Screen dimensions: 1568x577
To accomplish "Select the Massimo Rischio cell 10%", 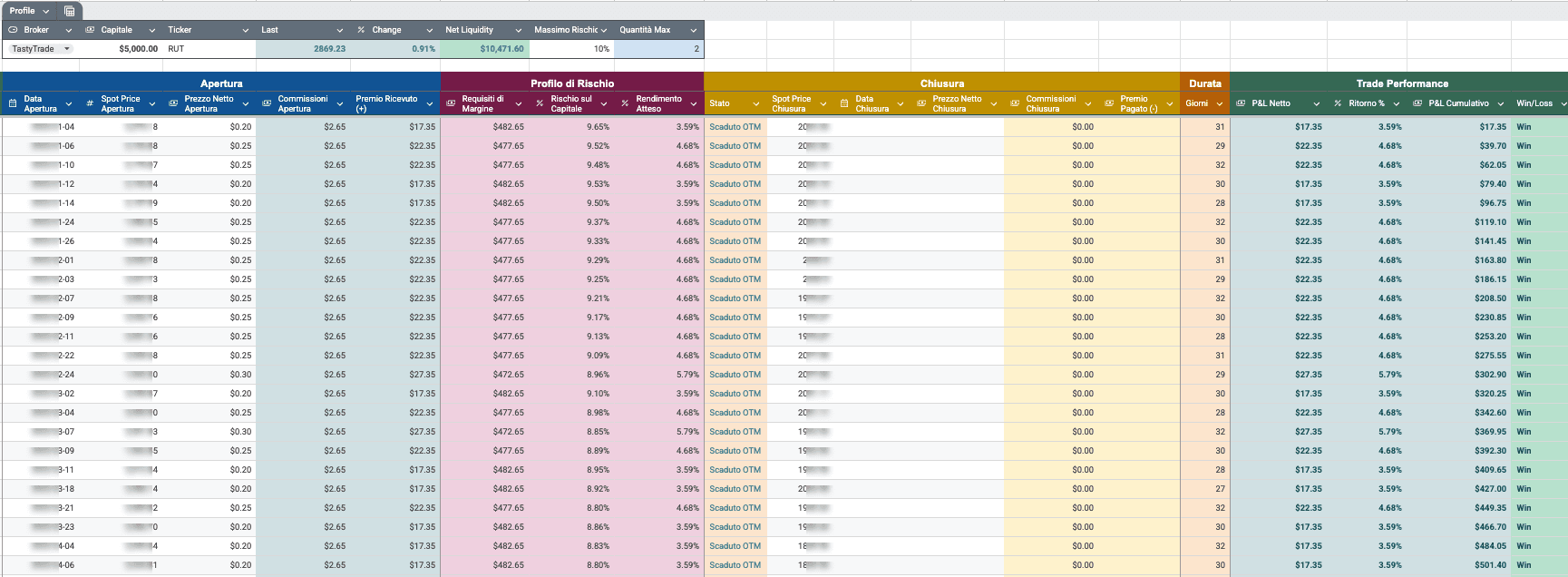I will [572, 49].
